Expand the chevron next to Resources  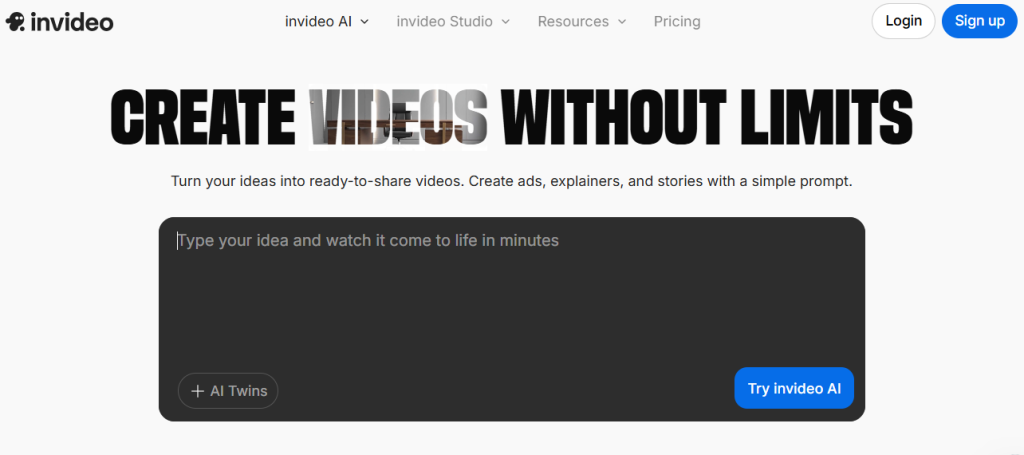(x=622, y=21)
